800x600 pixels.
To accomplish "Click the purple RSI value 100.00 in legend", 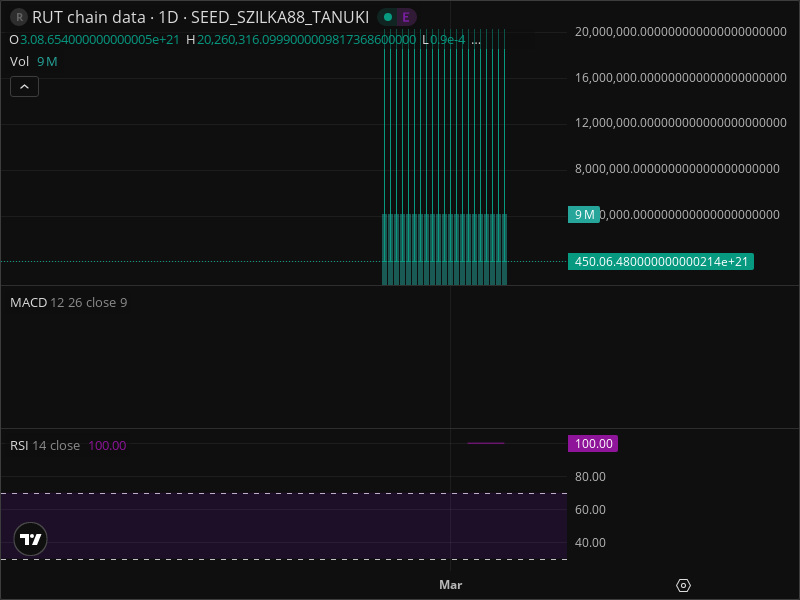I will pyautogui.click(x=107, y=445).
